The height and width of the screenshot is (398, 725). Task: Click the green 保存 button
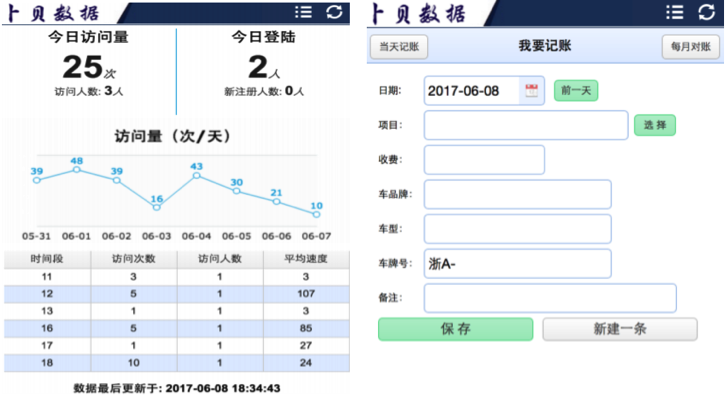(x=455, y=329)
